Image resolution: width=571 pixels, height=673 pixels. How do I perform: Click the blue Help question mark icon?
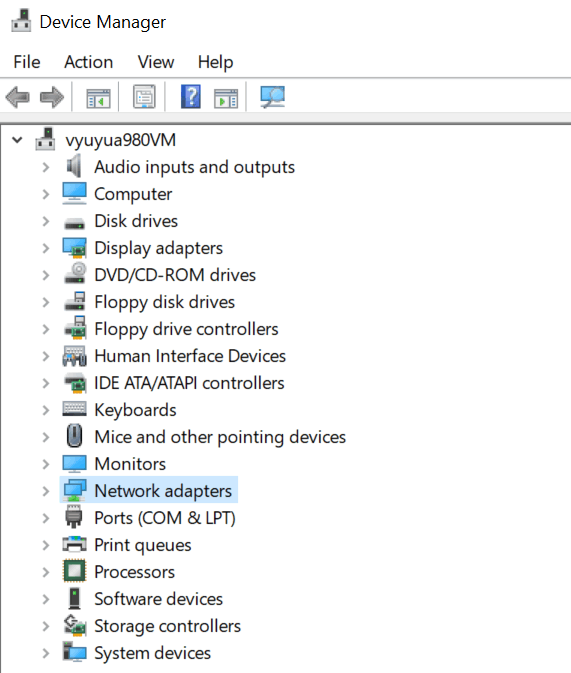click(191, 97)
